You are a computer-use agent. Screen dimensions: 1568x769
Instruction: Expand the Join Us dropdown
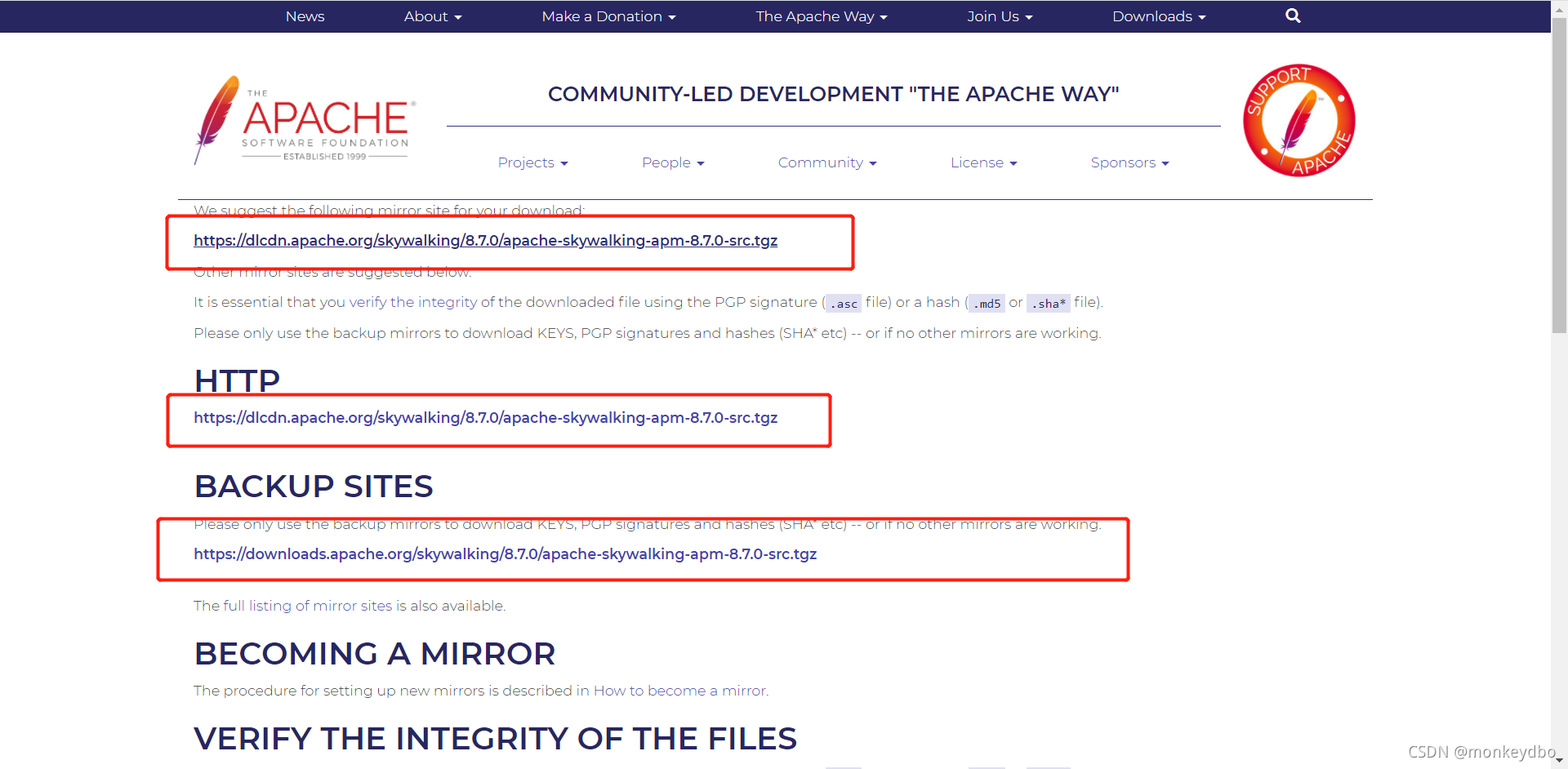click(1000, 16)
